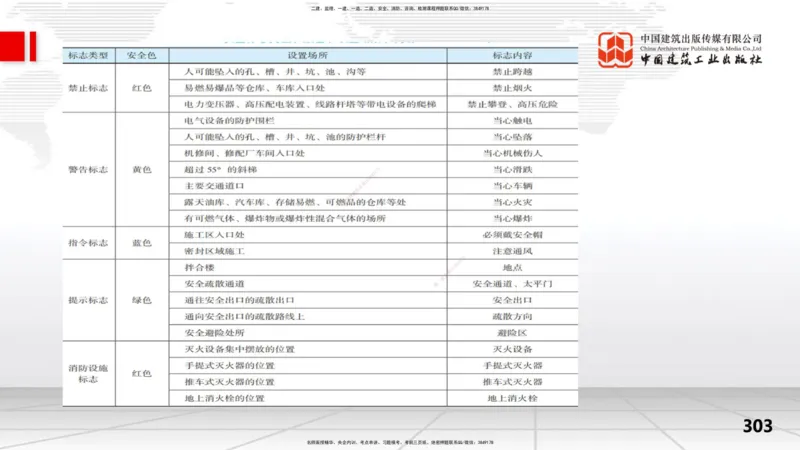Select the 通往安全出口的疏散出口 cell
The image size is (800, 450).
pyautogui.click(x=308, y=300)
